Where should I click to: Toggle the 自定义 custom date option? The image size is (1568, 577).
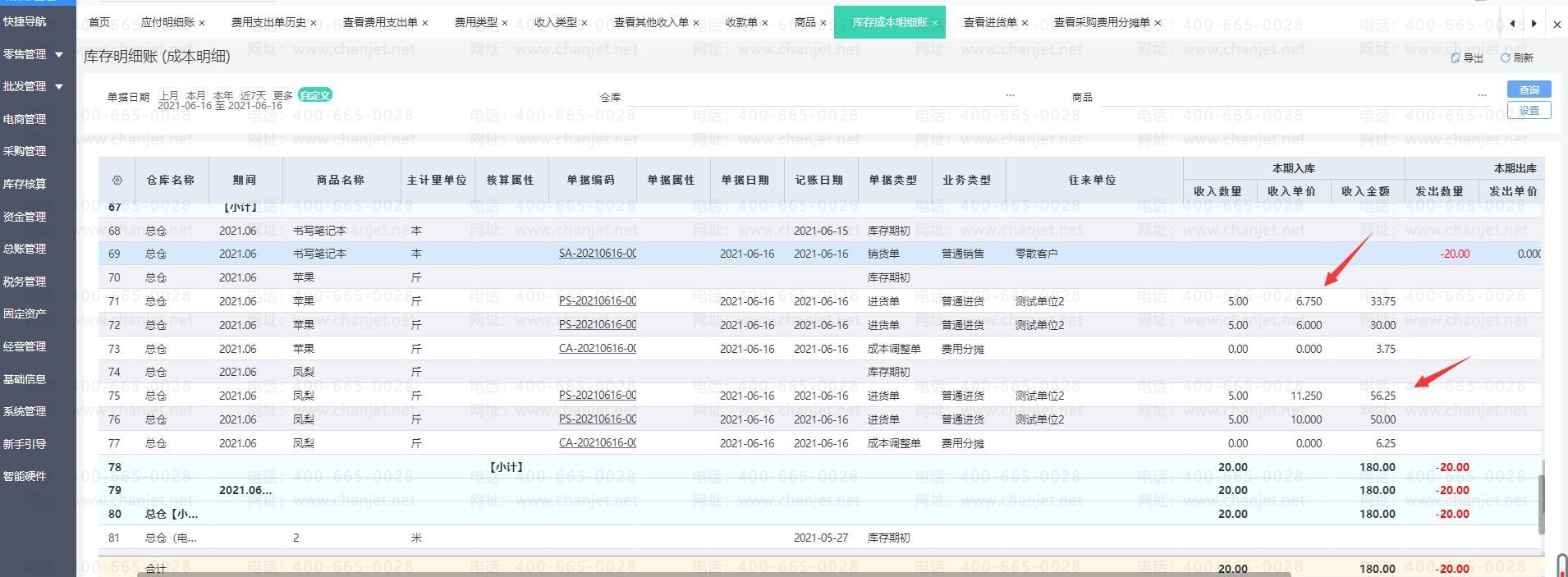pyautogui.click(x=315, y=95)
